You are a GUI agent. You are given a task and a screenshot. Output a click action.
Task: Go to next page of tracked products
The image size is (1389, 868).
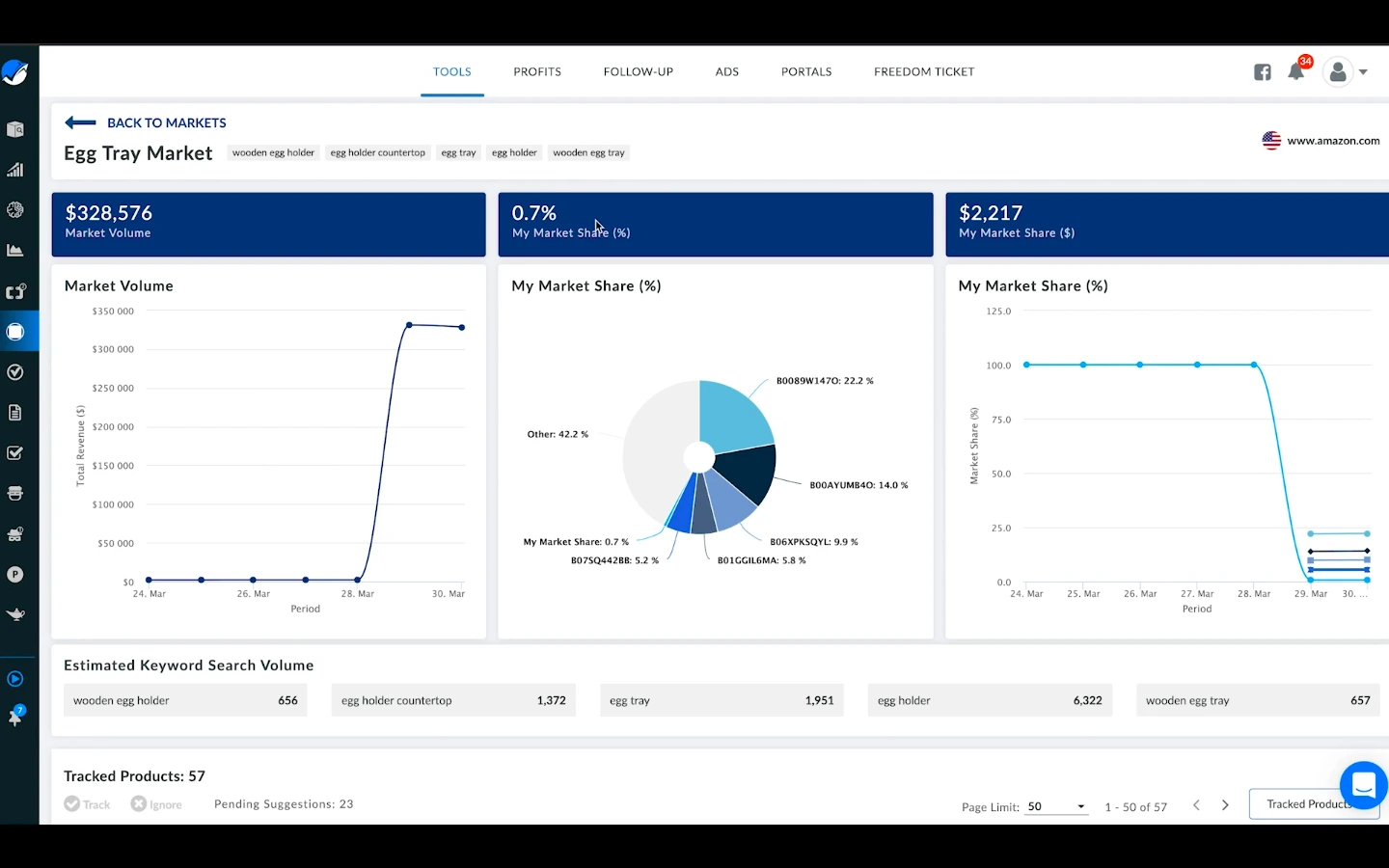coord(1225,805)
